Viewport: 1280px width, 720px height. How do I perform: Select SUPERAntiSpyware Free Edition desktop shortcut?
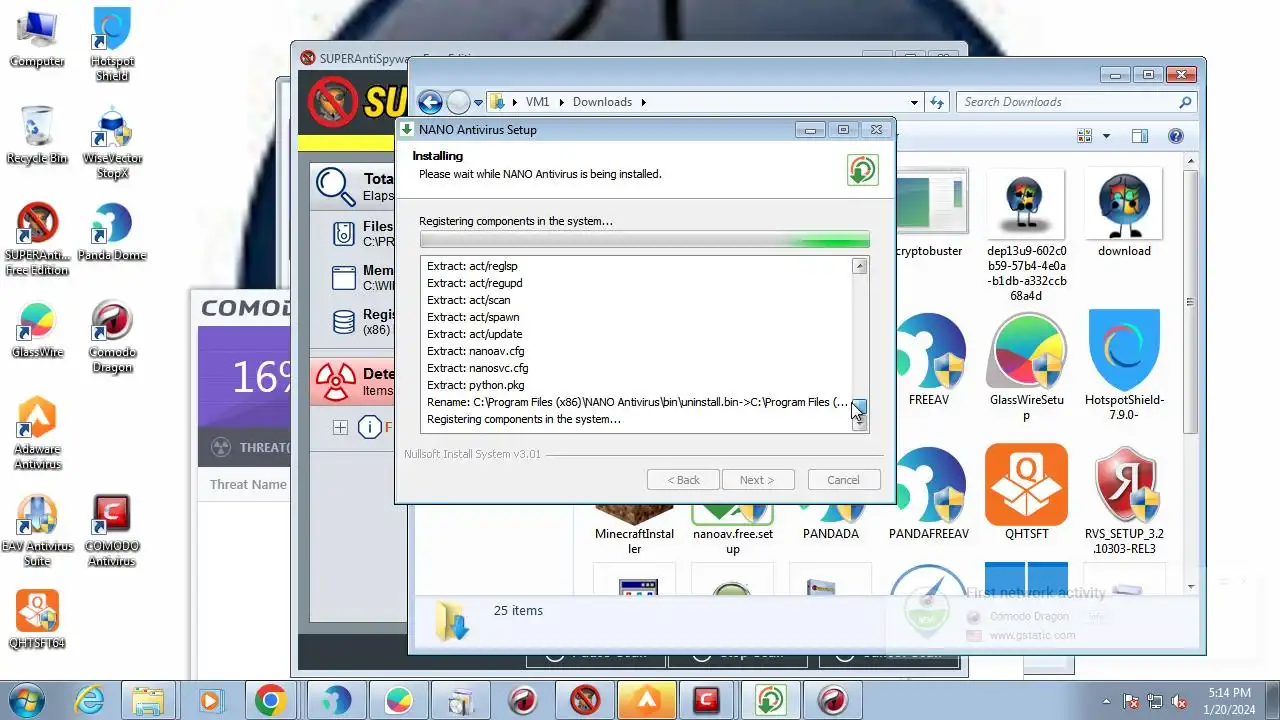[37, 239]
